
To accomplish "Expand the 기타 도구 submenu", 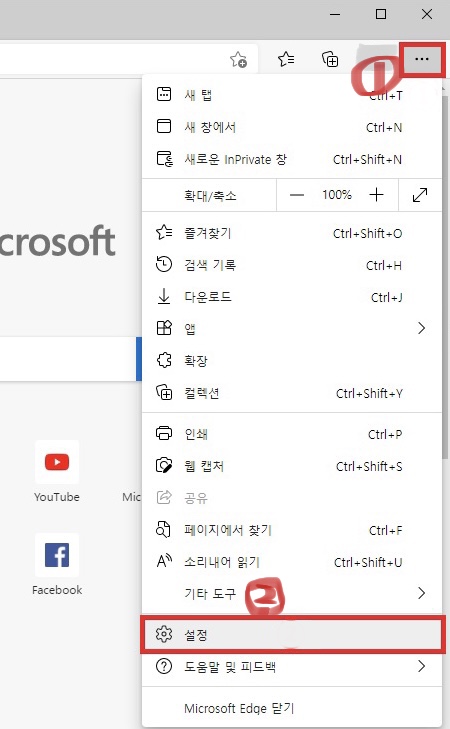I will 291,594.
